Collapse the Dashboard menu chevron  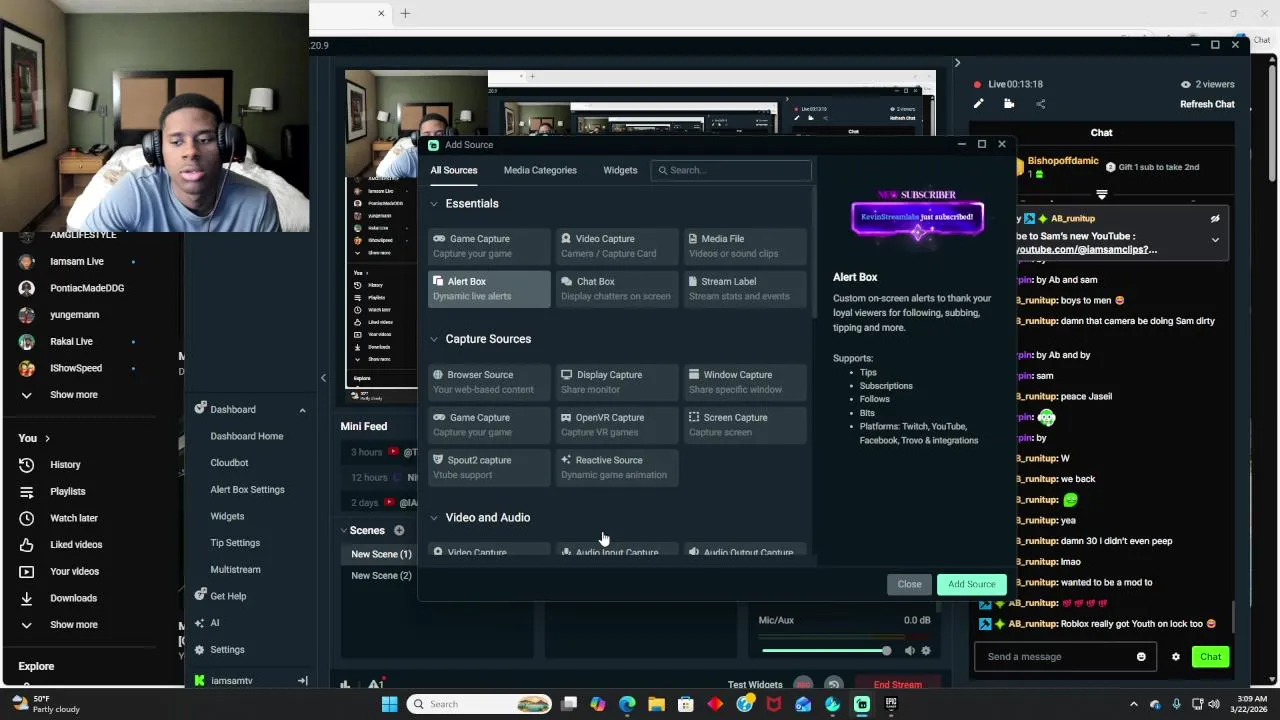point(302,410)
